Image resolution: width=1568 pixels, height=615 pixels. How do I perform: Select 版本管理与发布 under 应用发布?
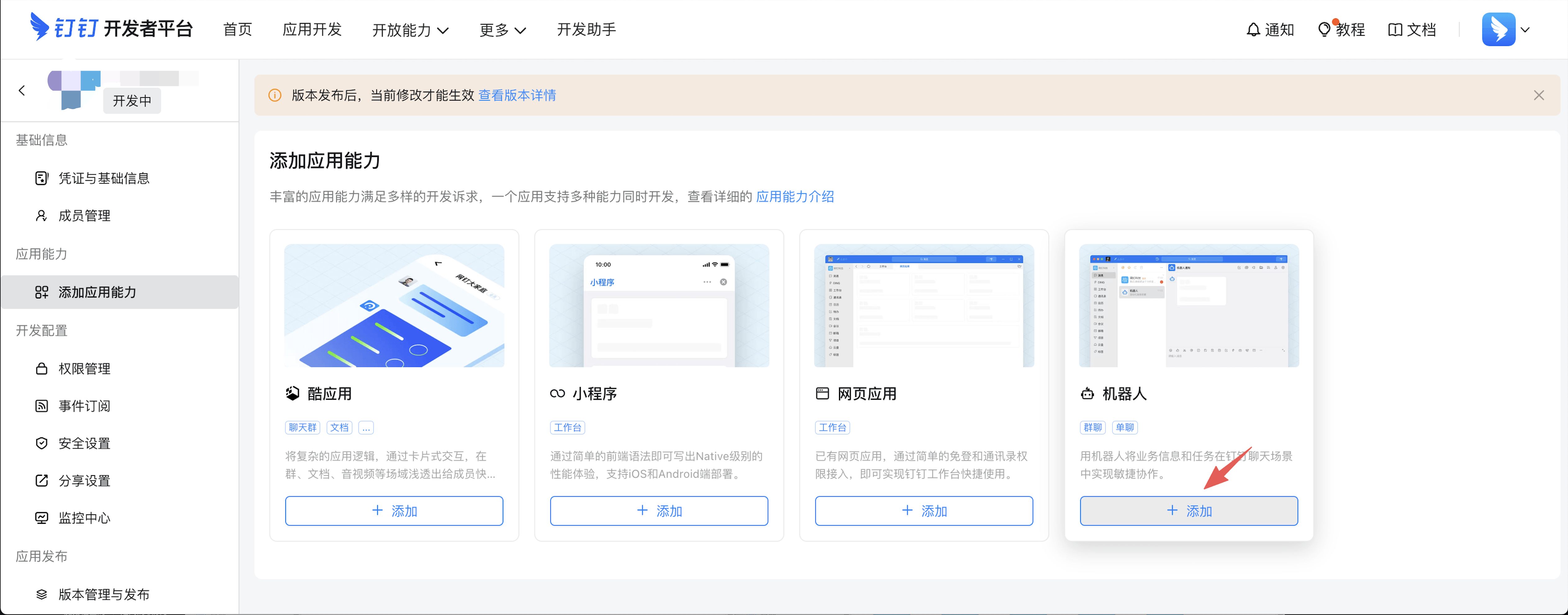pyautogui.click(x=103, y=595)
